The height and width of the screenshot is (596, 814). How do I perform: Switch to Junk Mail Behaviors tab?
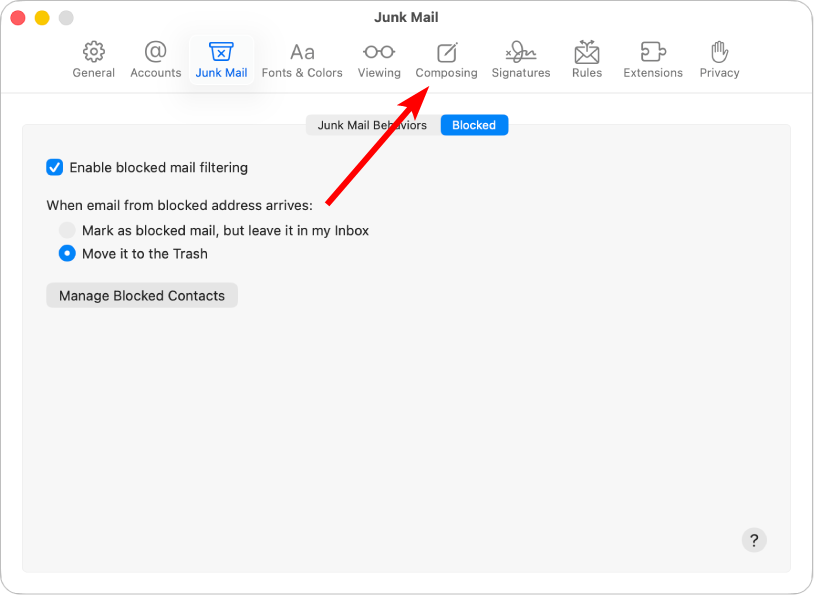373,125
